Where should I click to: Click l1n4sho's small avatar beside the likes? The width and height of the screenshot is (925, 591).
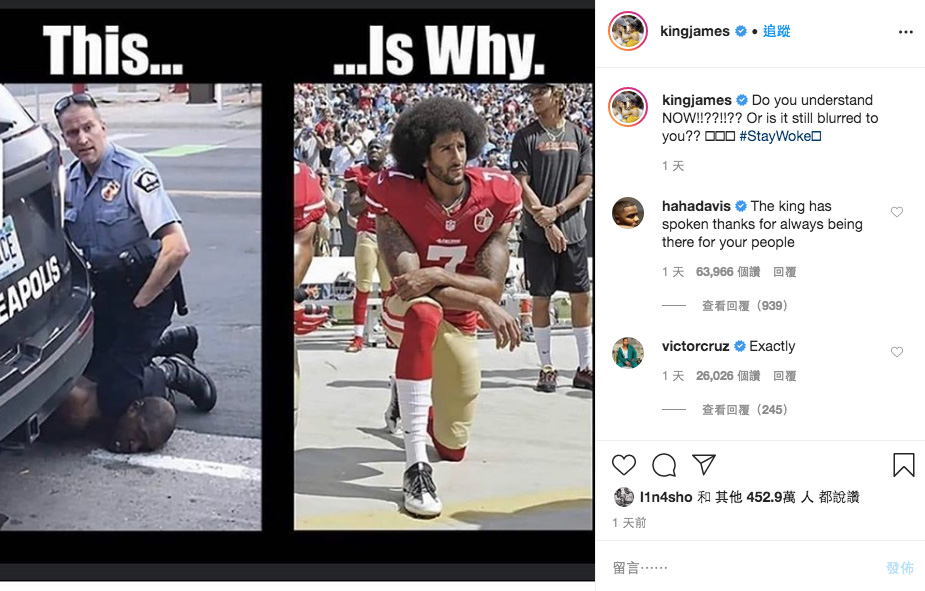[x=624, y=497]
